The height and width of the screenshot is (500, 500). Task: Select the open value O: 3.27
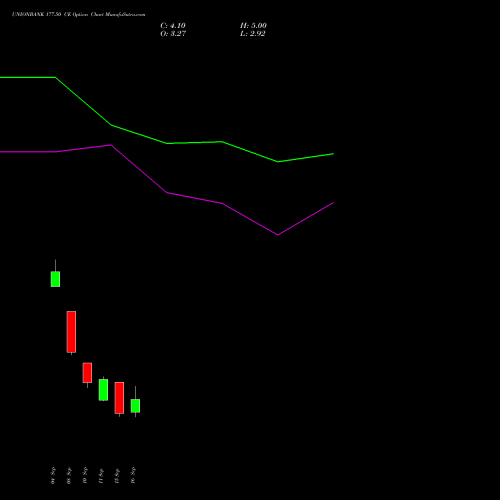(173, 34)
